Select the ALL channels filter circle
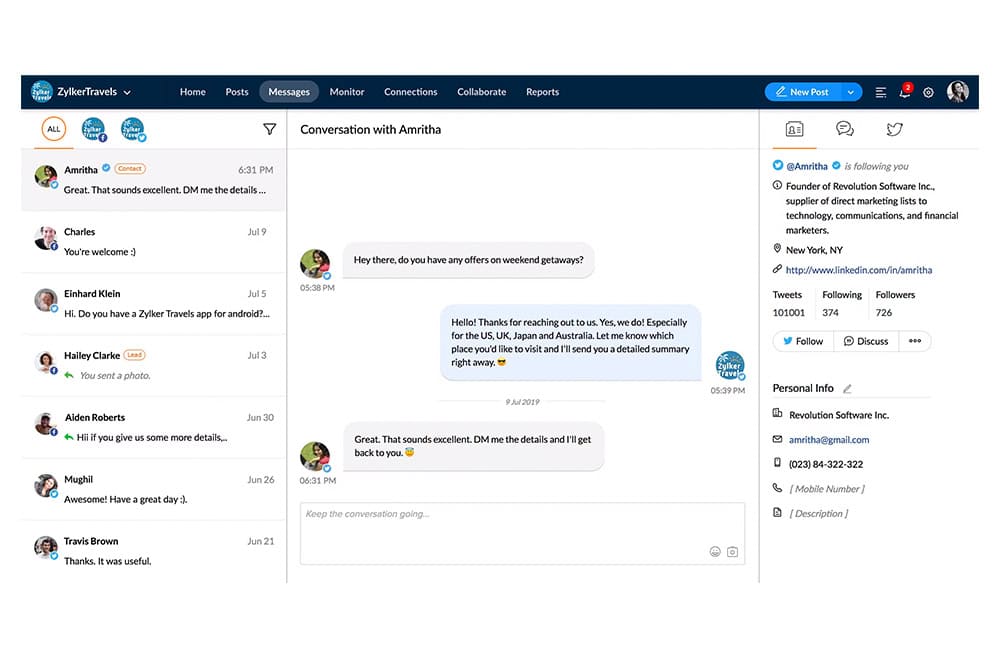 (x=54, y=129)
